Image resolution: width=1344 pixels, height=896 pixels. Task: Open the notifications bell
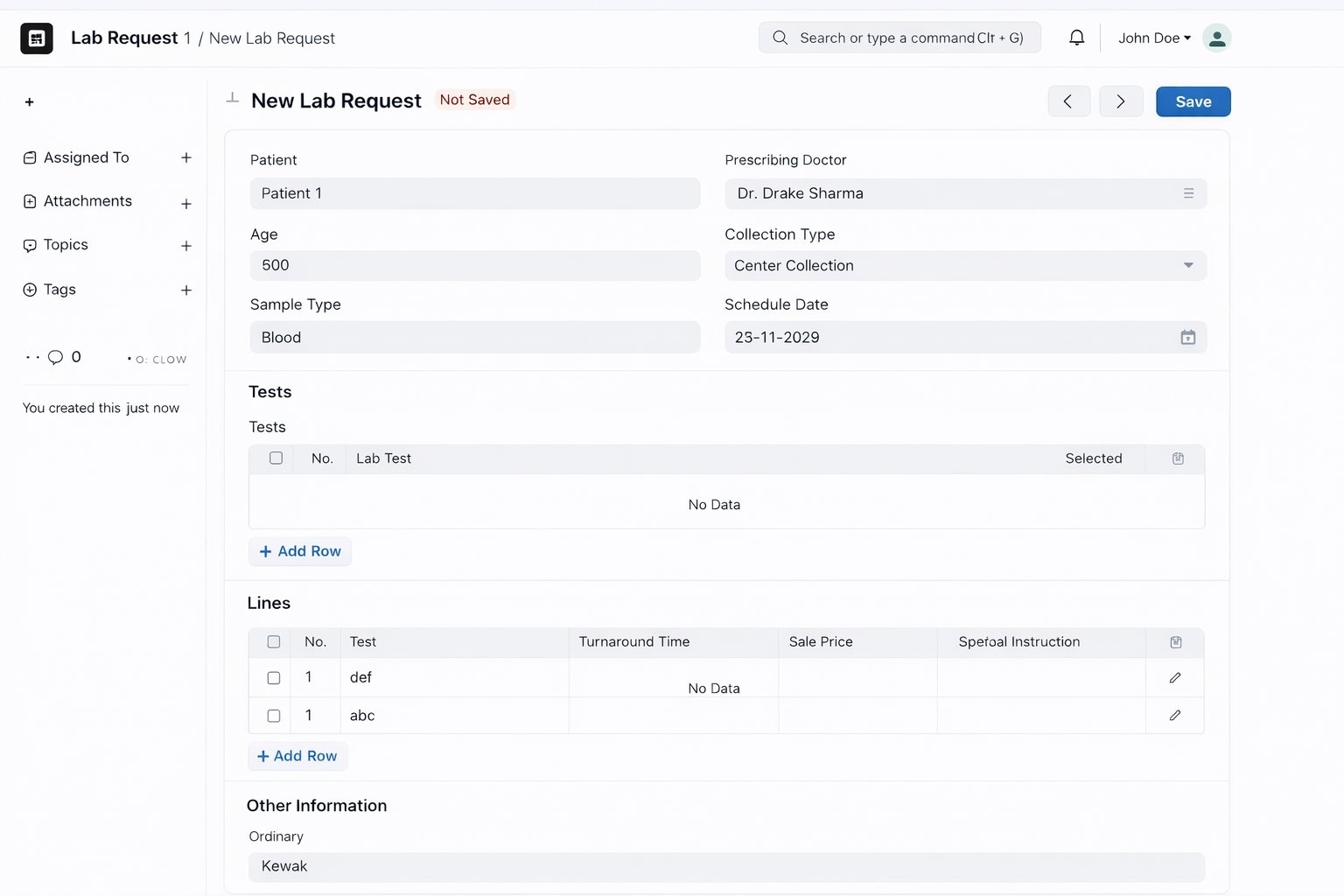point(1076,38)
